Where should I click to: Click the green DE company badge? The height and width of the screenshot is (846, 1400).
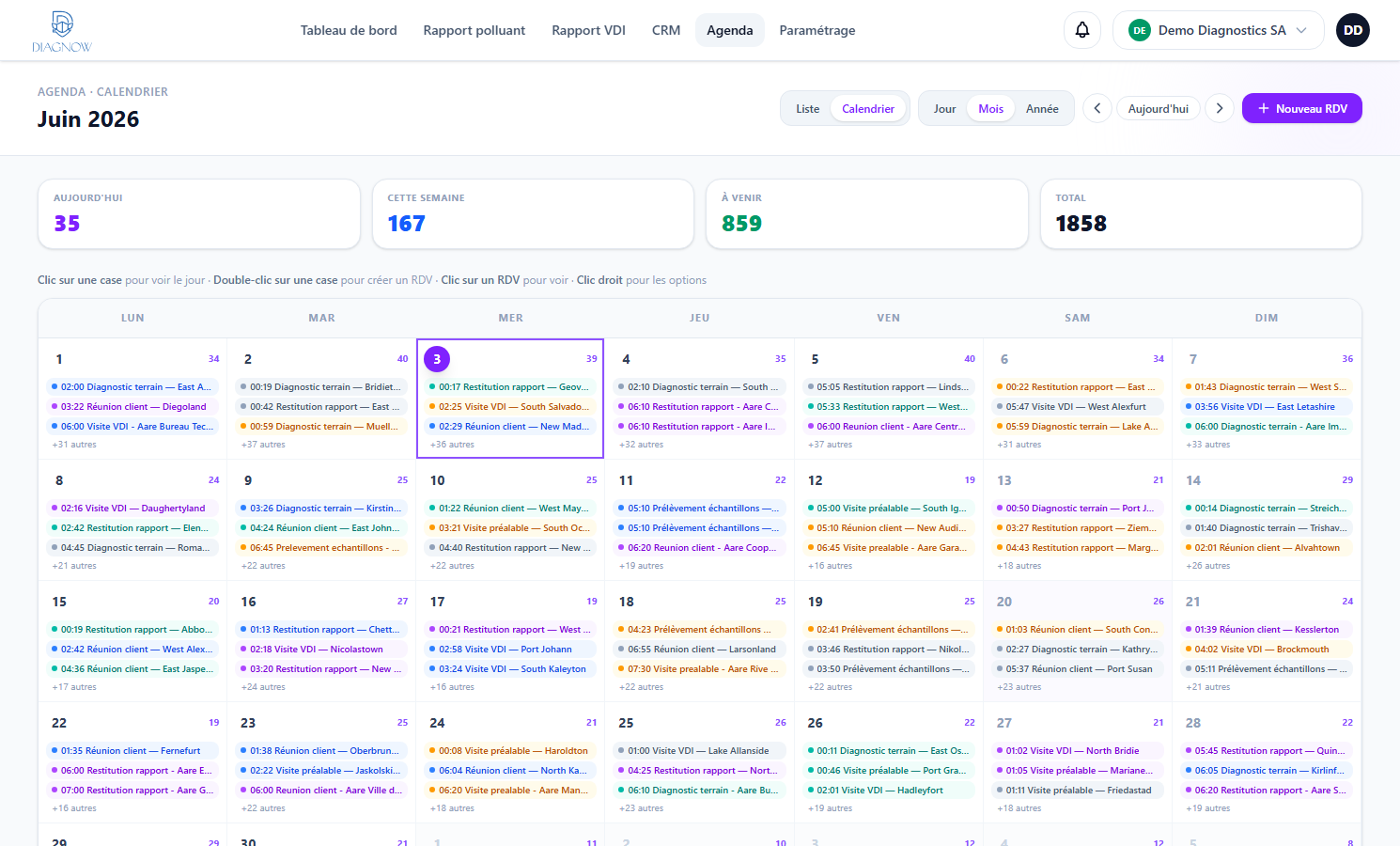pos(1139,30)
